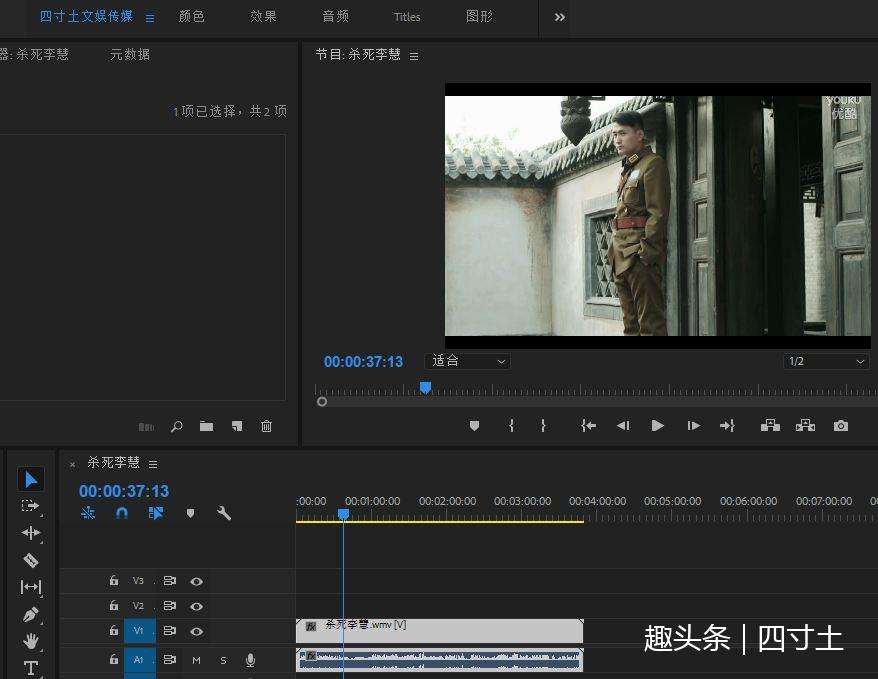This screenshot has width=878, height=679.
Task: Toggle sync lock for V2
Action: click(170, 606)
